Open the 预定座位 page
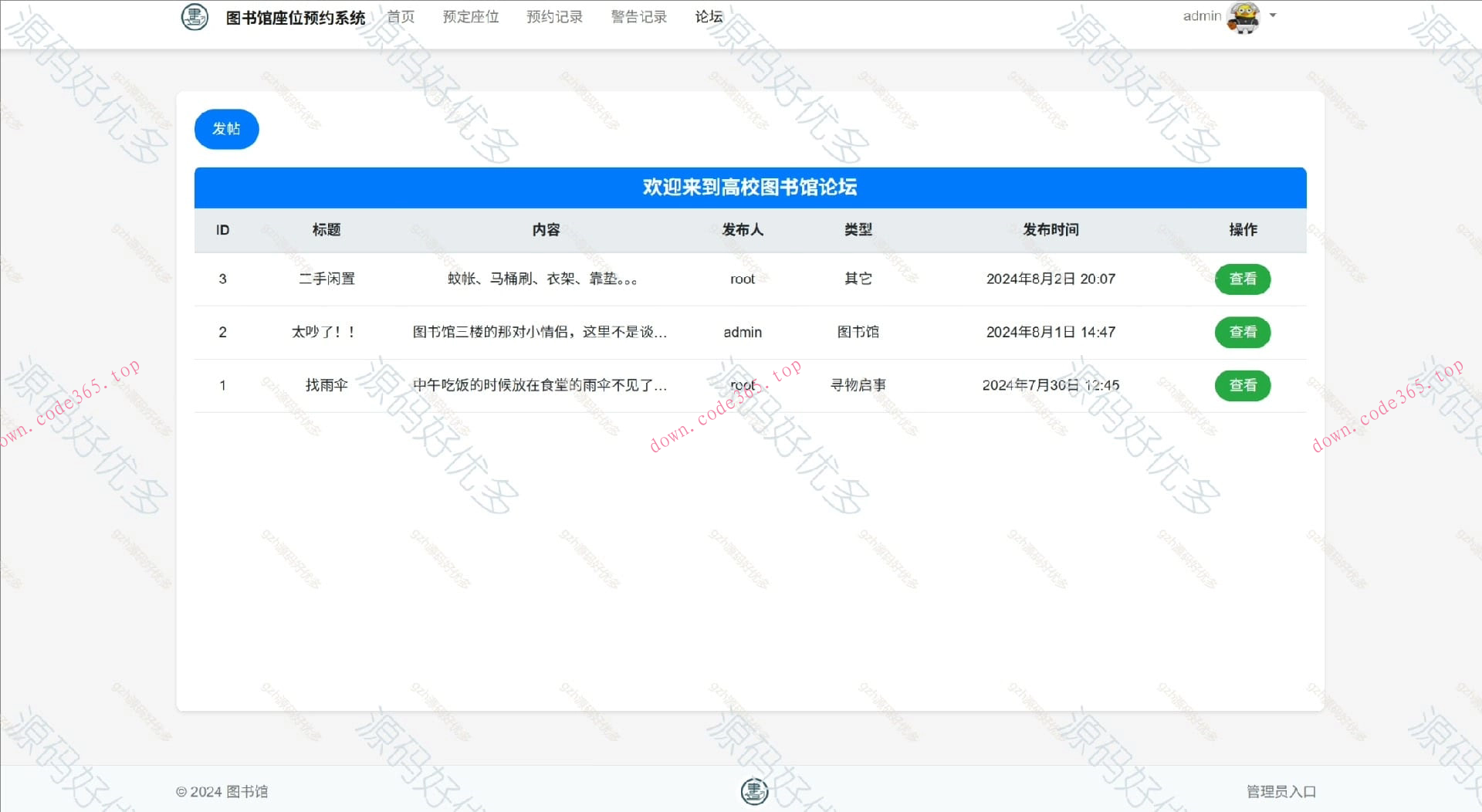1482x812 pixels. tap(470, 16)
